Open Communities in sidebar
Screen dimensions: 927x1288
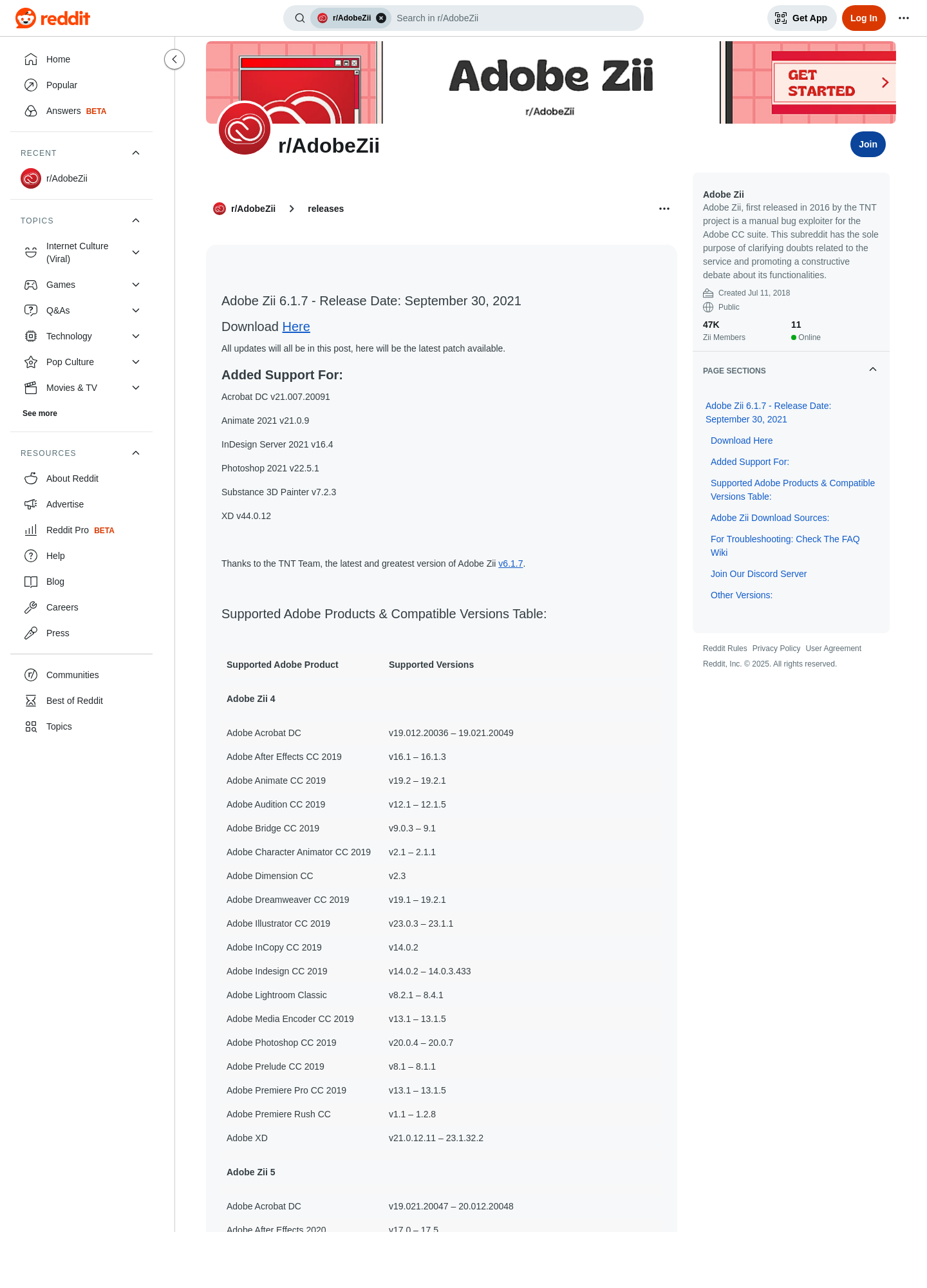81,675
